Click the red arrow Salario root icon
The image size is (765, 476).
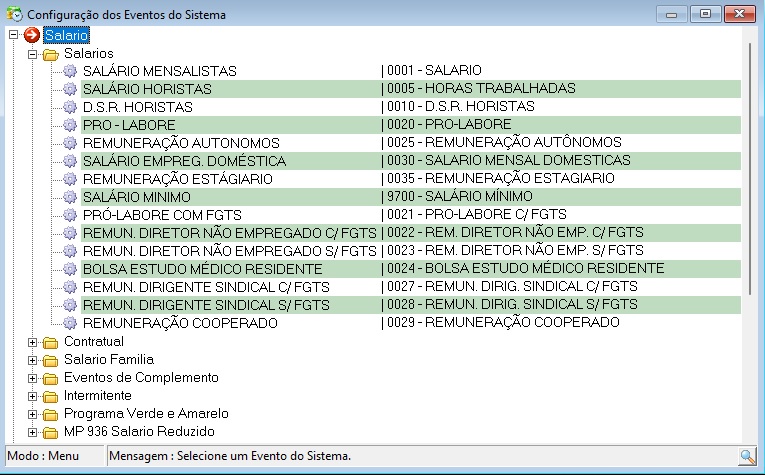(33, 35)
